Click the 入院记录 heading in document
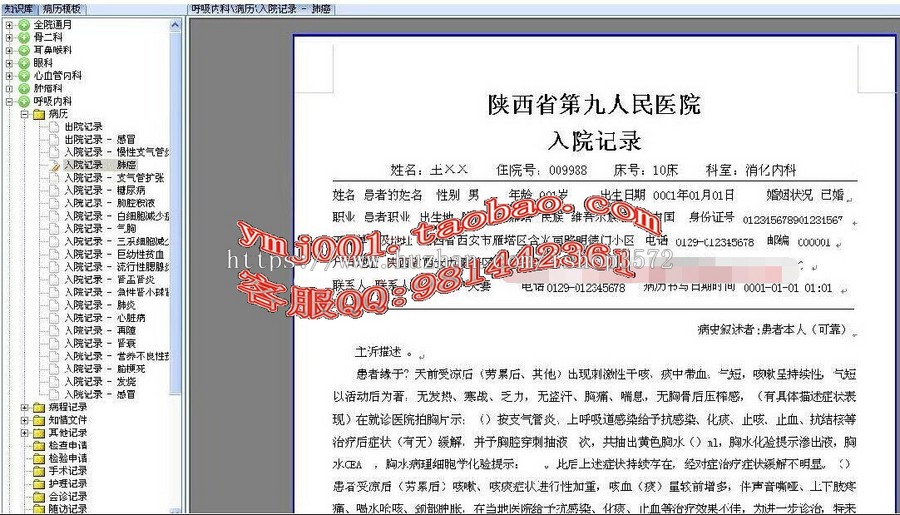Screen dimensions: 900x515 click(x=594, y=141)
